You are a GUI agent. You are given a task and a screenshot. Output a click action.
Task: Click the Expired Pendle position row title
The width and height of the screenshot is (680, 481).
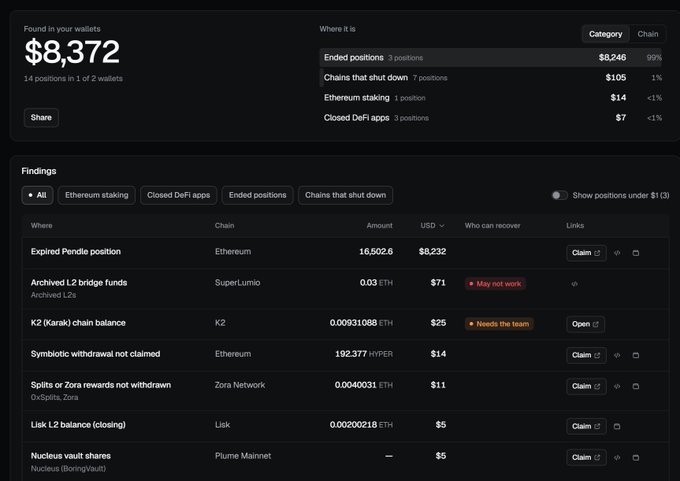76,252
